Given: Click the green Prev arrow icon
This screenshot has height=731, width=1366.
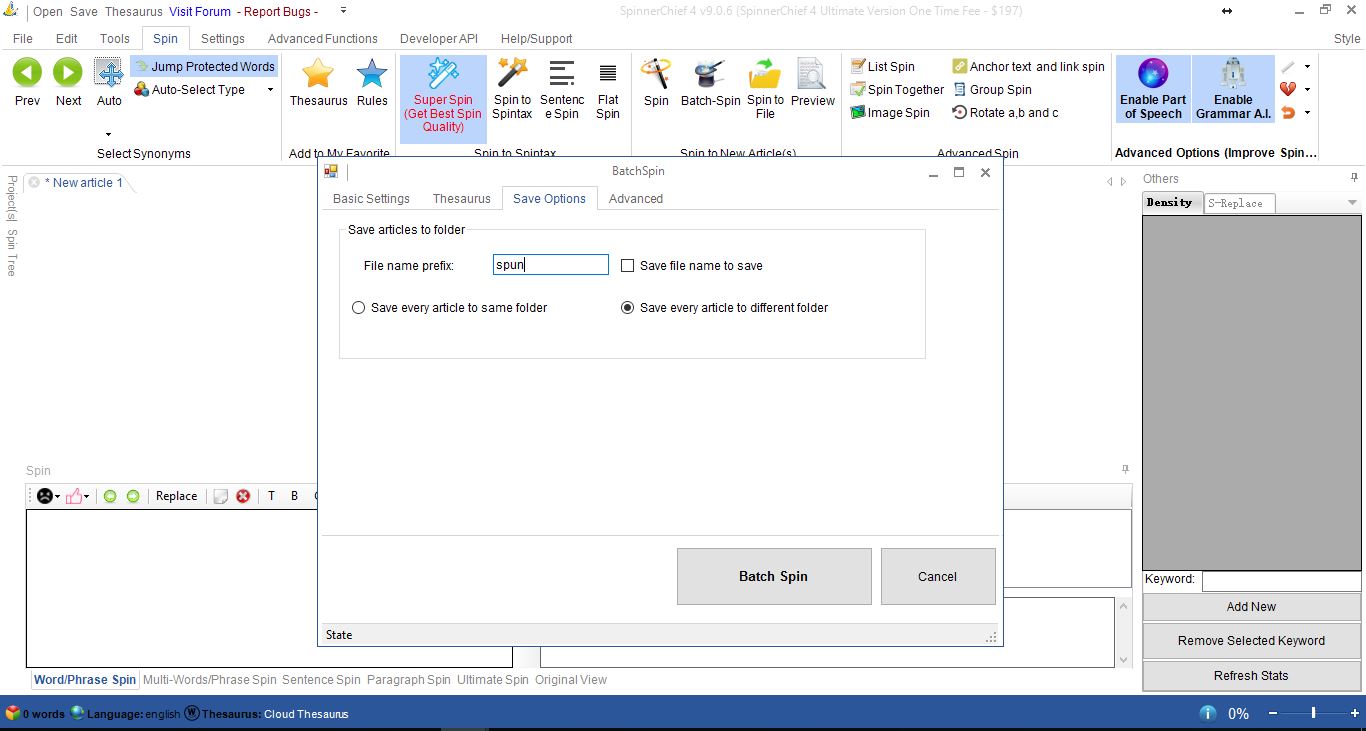Looking at the screenshot, I should (28, 73).
